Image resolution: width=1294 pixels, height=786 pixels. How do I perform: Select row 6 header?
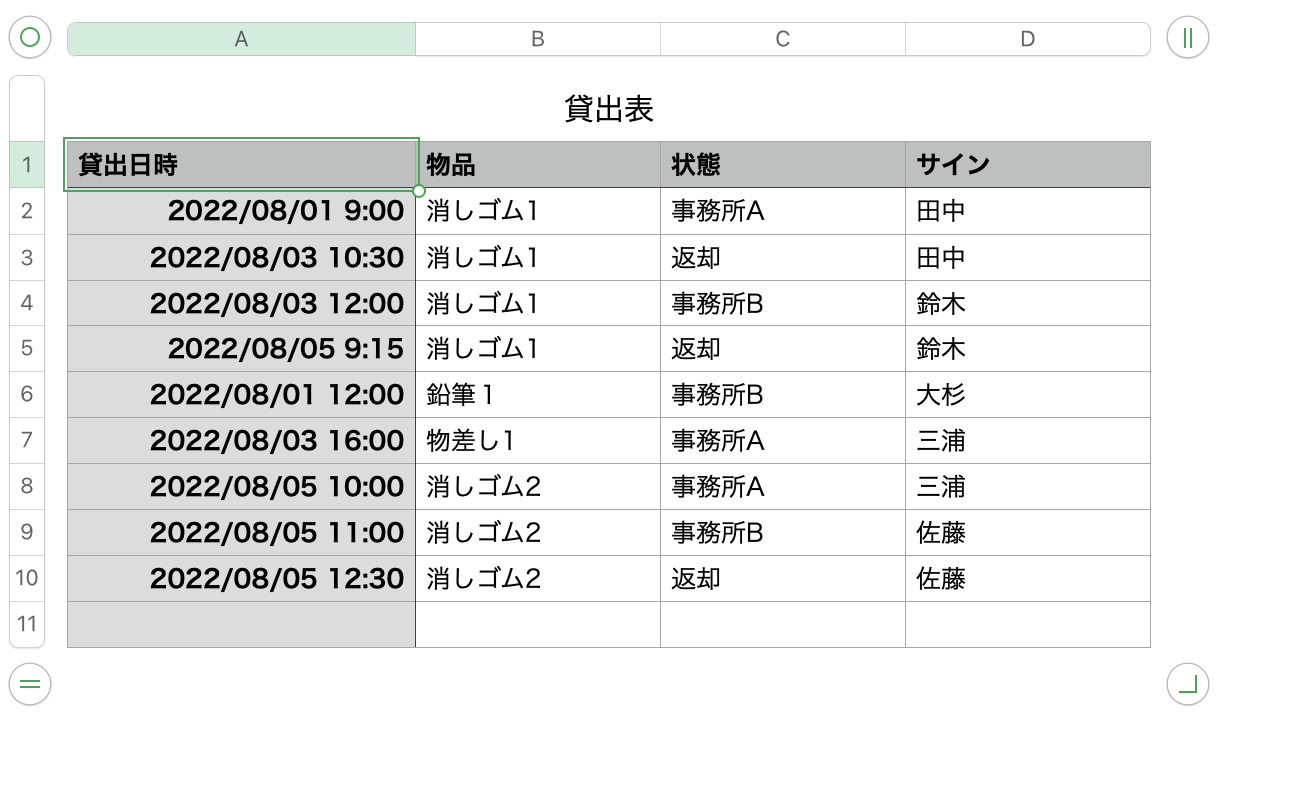click(27, 394)
